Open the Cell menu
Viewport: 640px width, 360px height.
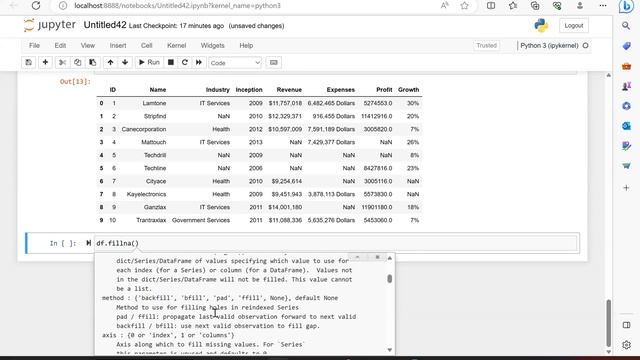click(147, 45)
